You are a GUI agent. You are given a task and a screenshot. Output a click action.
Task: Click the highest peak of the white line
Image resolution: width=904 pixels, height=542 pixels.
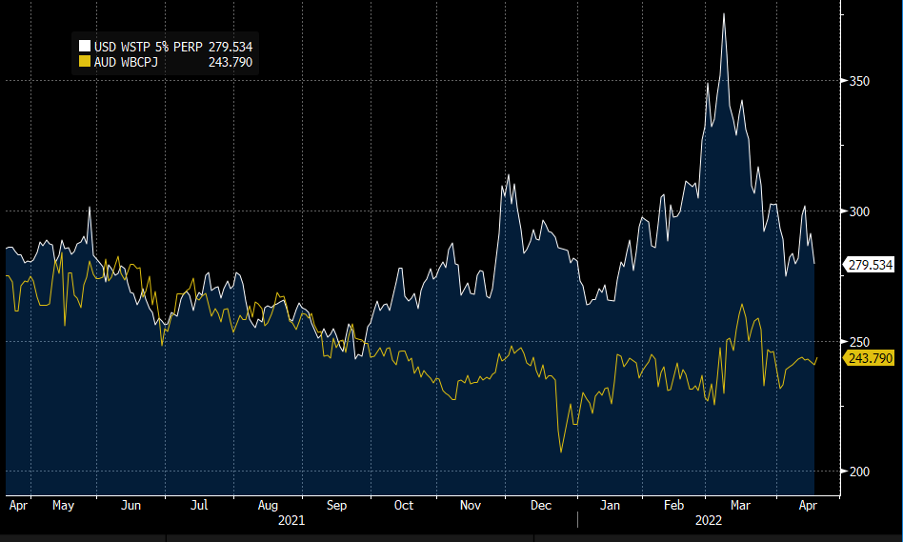pyautogui.click(x=723, y=14)
